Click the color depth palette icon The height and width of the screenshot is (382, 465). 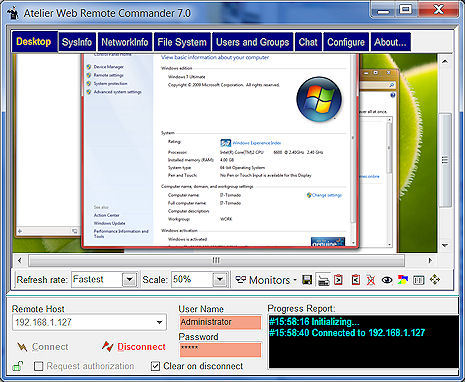click(403, 280)
